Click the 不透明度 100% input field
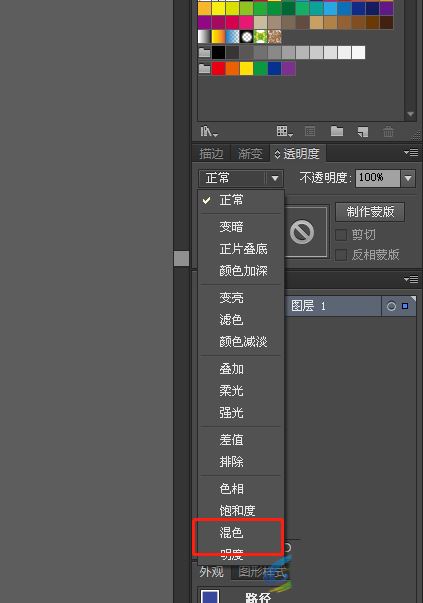 coord(378,178)
